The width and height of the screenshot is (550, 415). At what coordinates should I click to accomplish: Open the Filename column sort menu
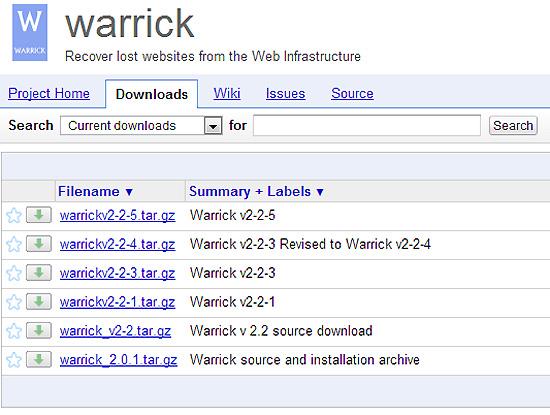tap(95, 192)
